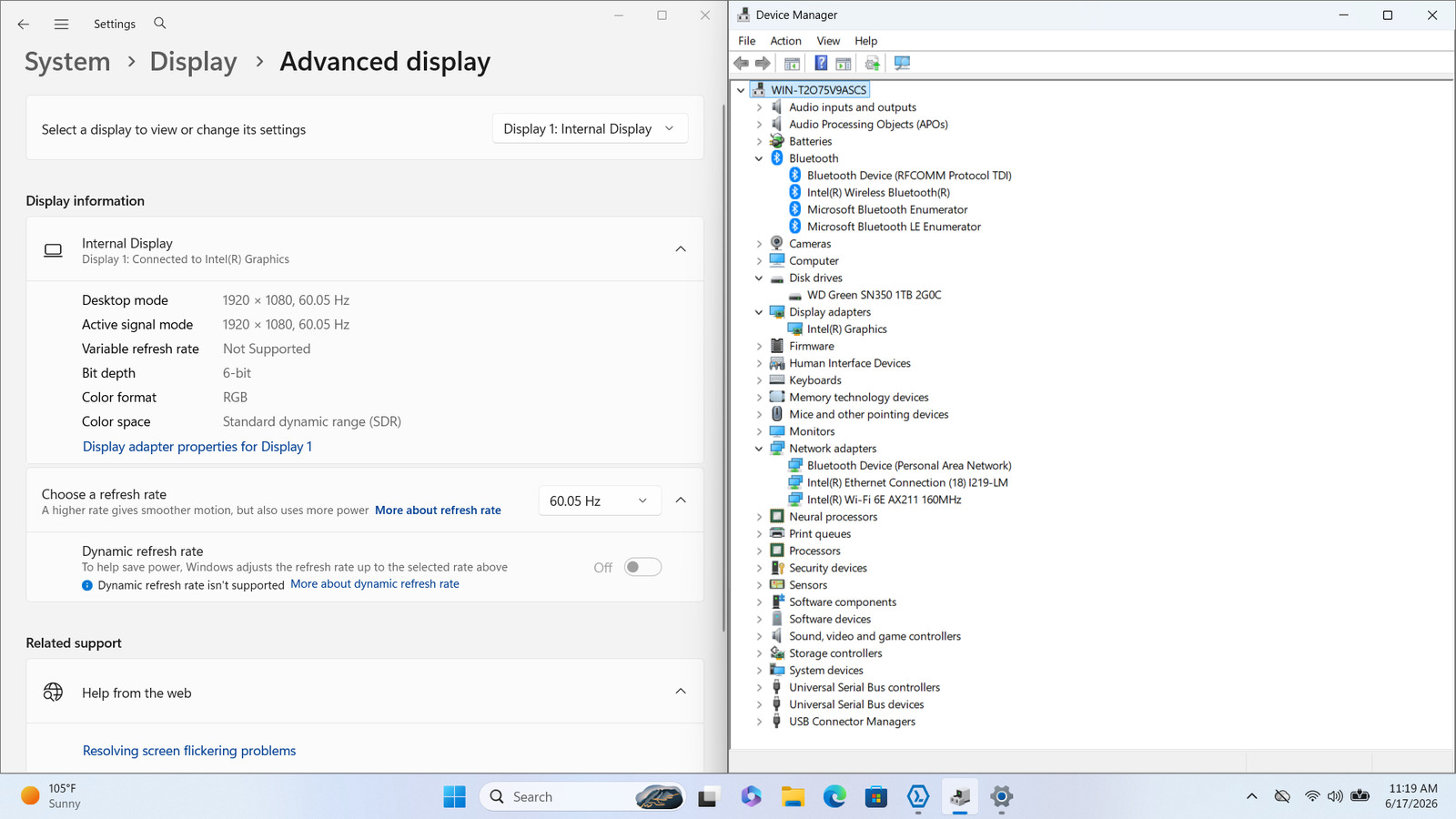This screenshot has width=1456, height=819.
Task: Open the Settings navigation hamburger menu
Action: 61,24
